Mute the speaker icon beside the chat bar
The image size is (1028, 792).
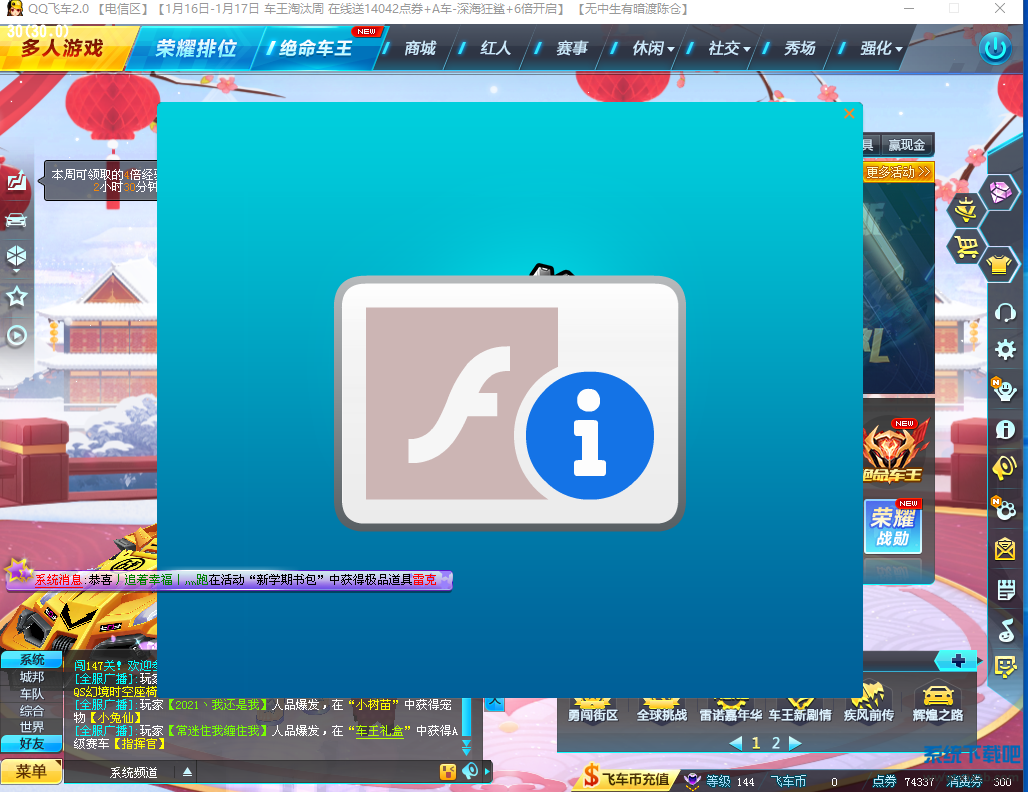pyautogui.click(x=470, y=770)
